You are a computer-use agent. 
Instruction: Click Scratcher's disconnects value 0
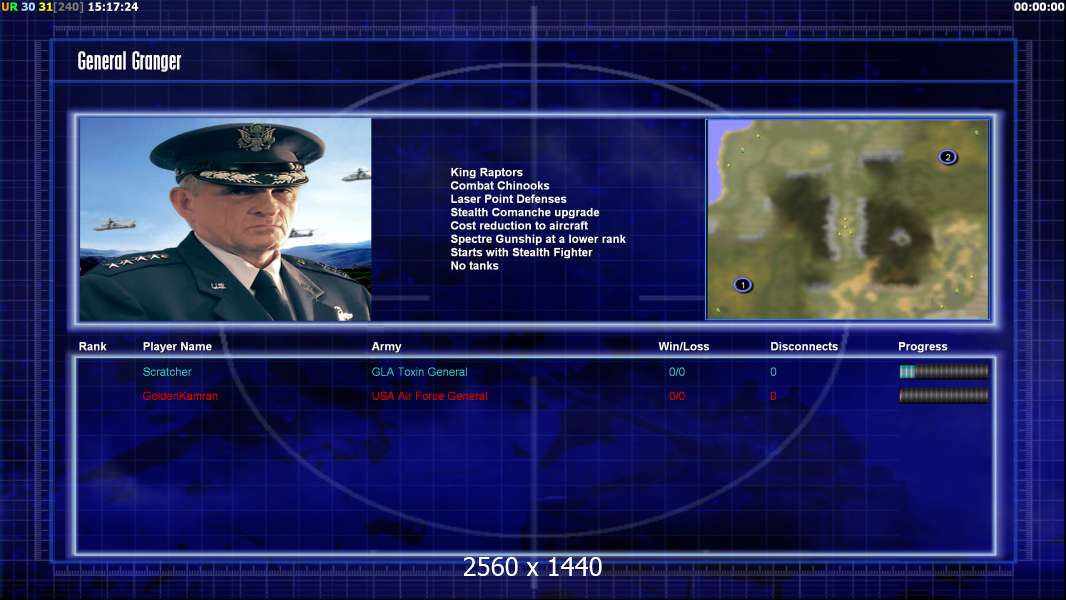pos(773,372)
